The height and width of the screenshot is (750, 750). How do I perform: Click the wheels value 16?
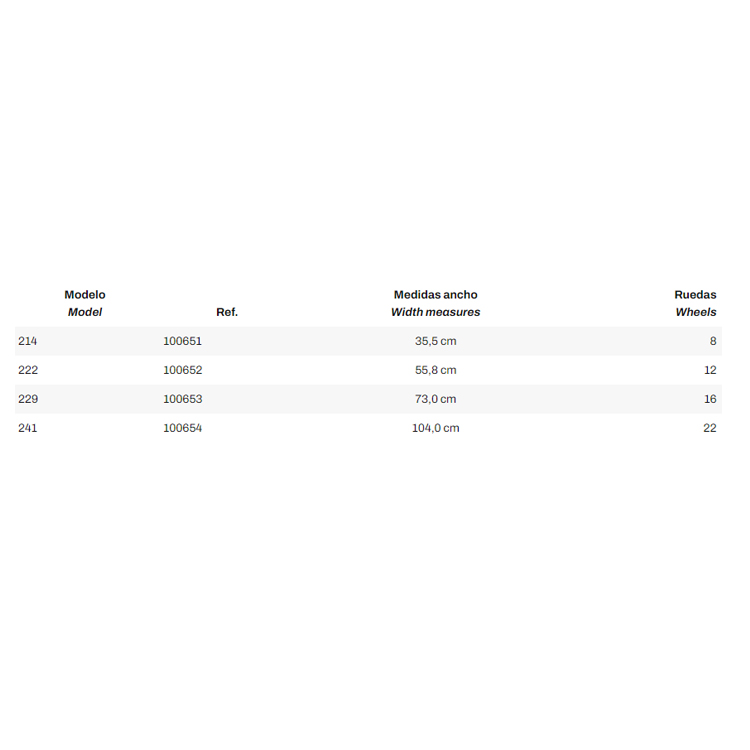[x=710, y=399]
